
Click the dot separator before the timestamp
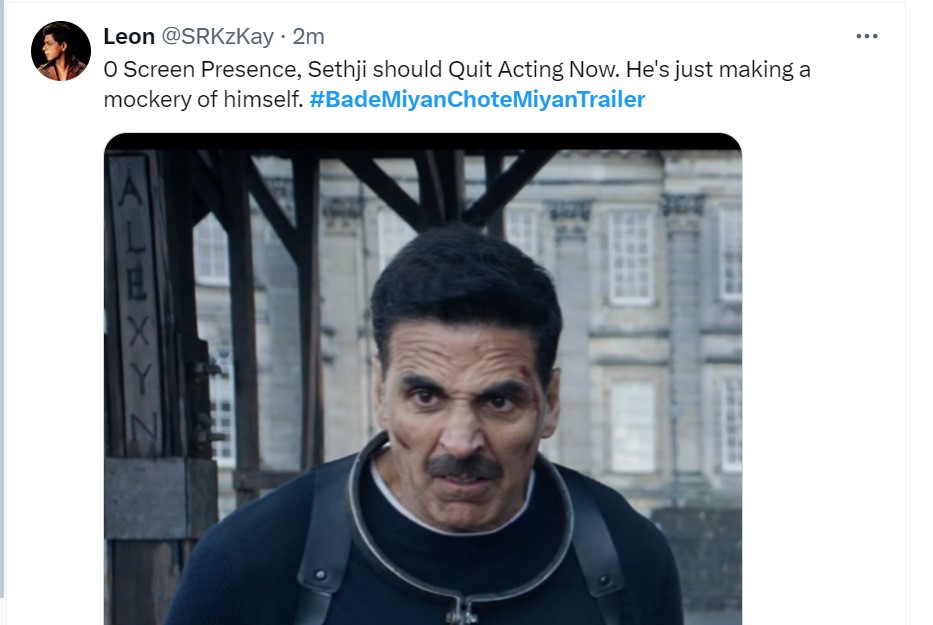tap(282, 37)
